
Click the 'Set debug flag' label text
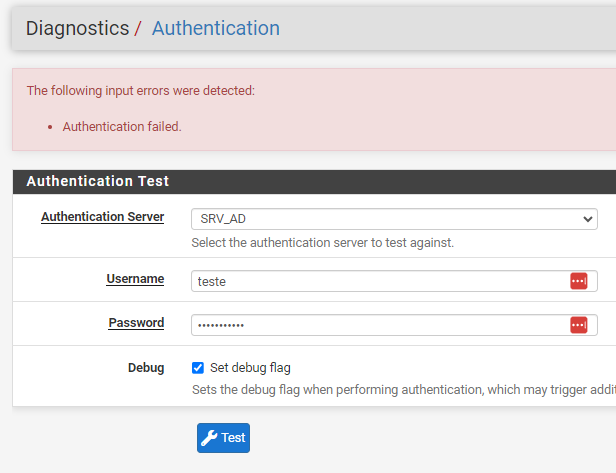click(250, 368)
